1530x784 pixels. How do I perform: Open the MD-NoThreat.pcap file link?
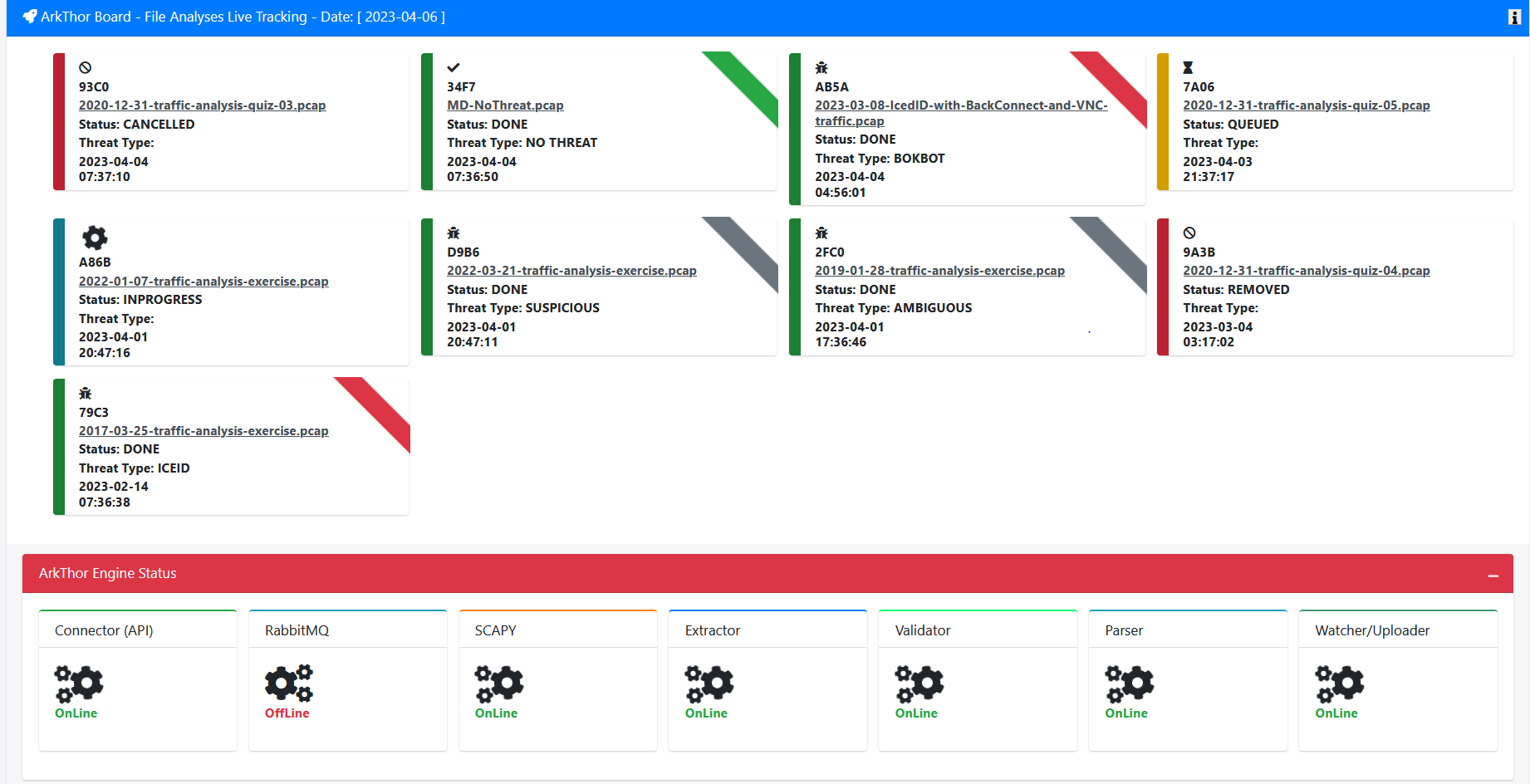[x=505, y=105]
